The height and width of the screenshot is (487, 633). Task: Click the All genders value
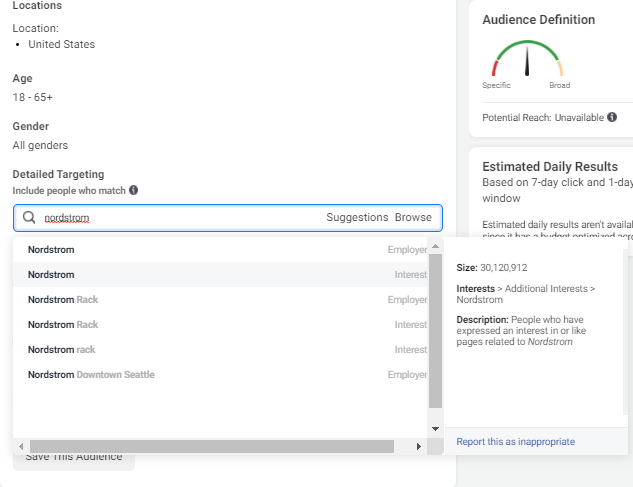coord(40,145)
